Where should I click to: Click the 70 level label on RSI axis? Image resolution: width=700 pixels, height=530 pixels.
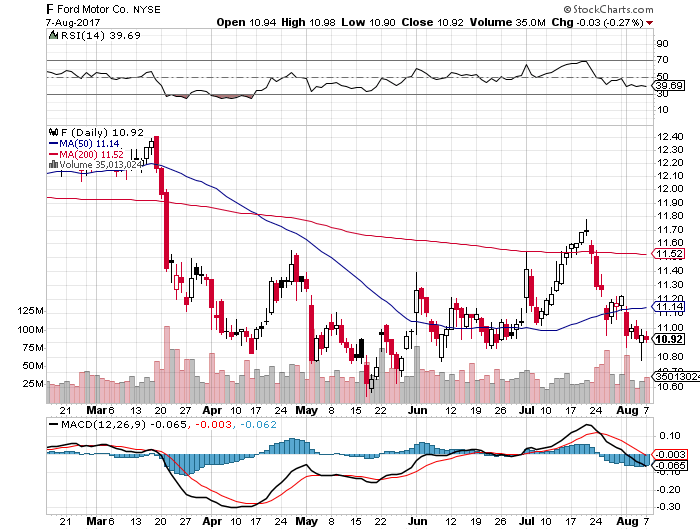pos(662,60)
